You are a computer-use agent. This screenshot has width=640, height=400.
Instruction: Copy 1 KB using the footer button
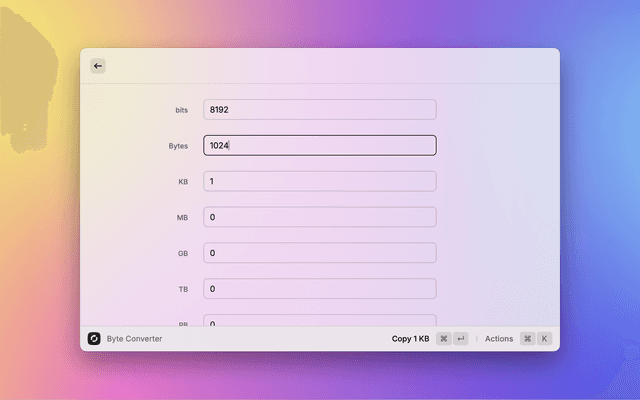click(410, 339)
